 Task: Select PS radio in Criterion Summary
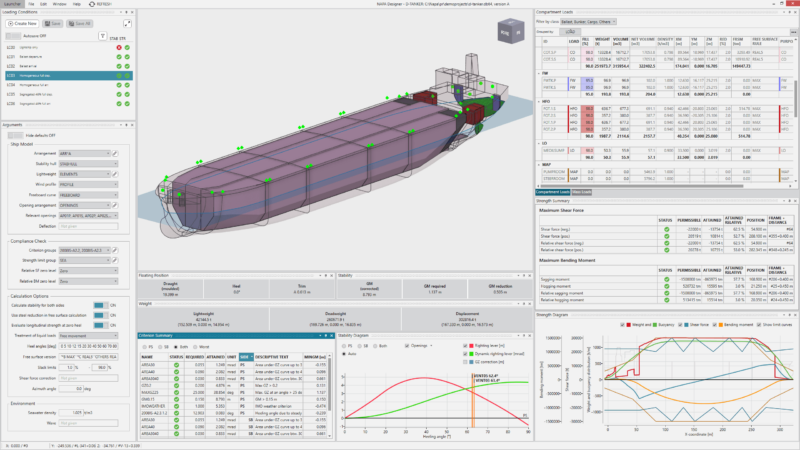pyautogui.click(x=145, y=347)
